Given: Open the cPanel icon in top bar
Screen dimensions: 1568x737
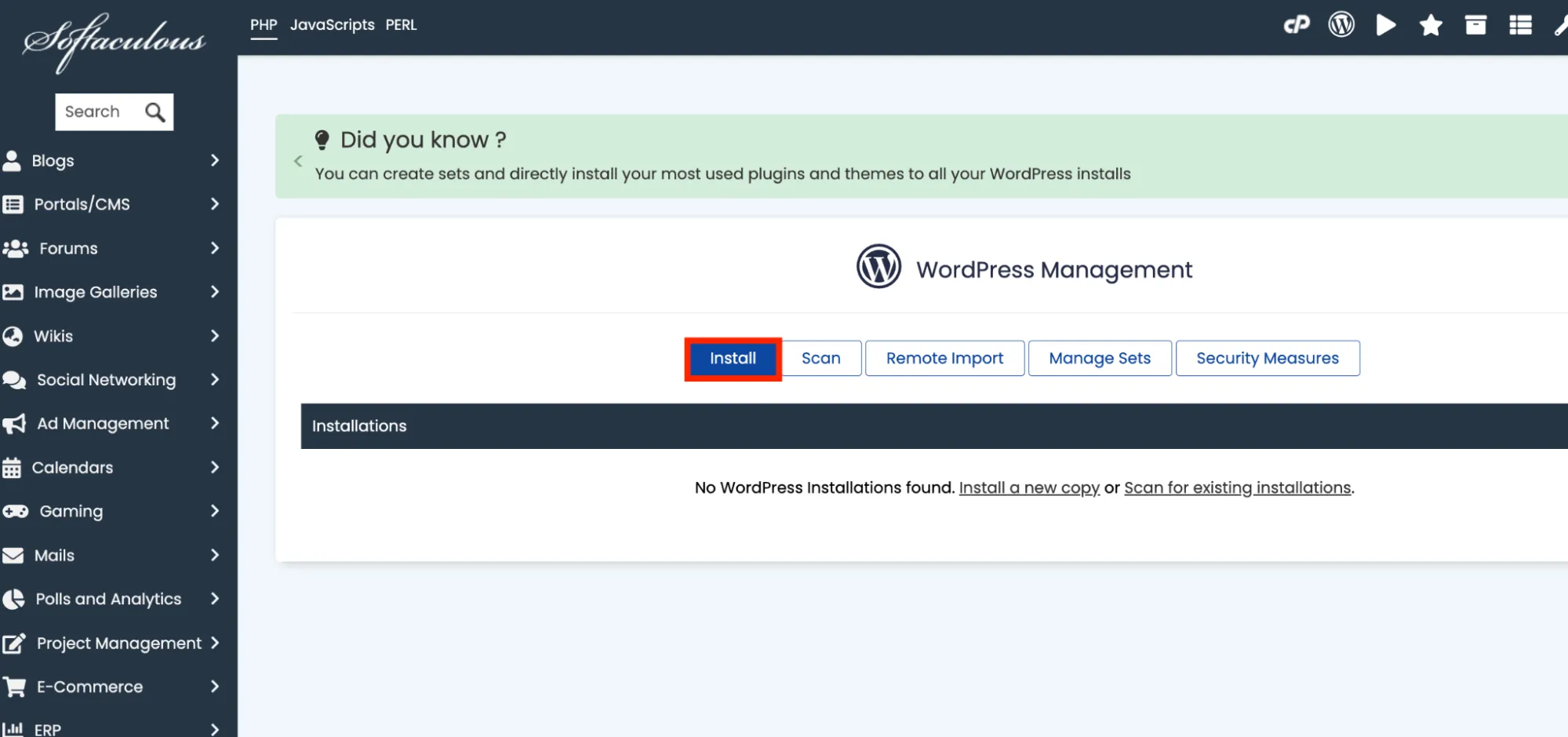Looking at the screenshot, I should click(x=1297, y=25).
